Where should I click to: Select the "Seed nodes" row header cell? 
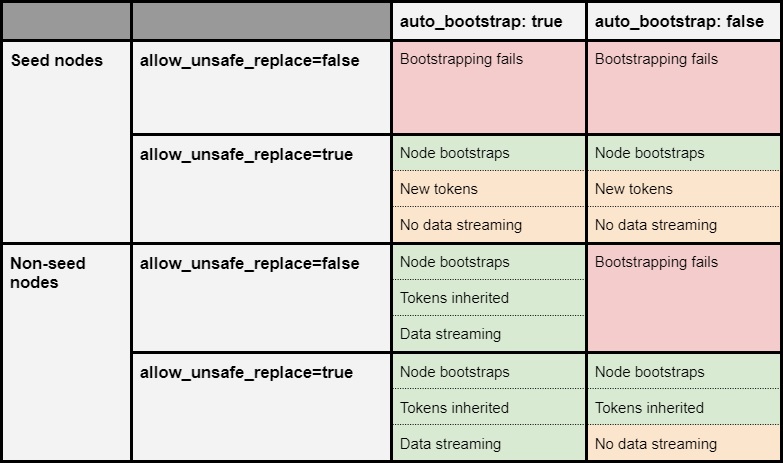click(57, 60)
